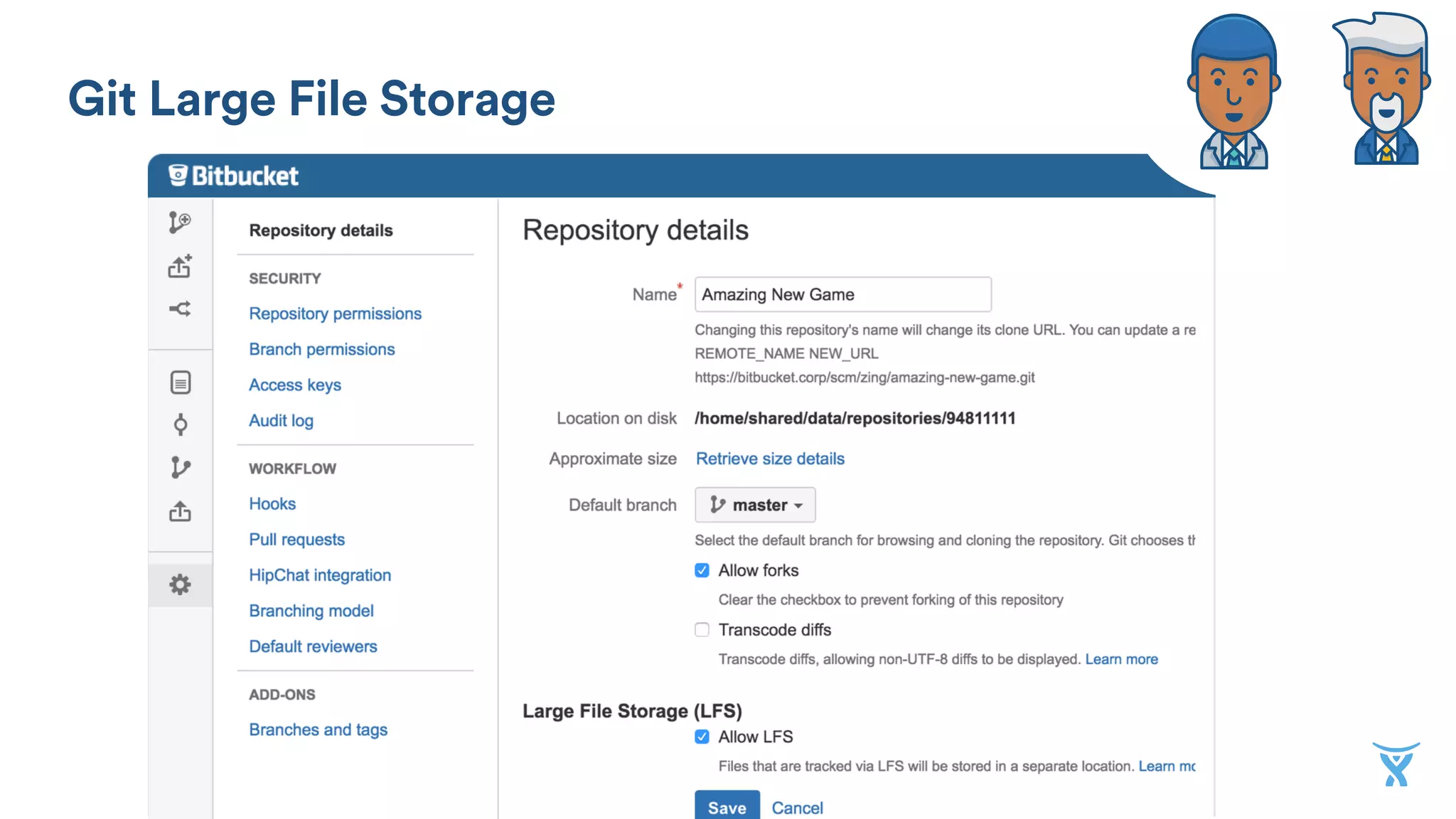Open Repository permissions settings page
1456x819 pixels.
point(335,314)
